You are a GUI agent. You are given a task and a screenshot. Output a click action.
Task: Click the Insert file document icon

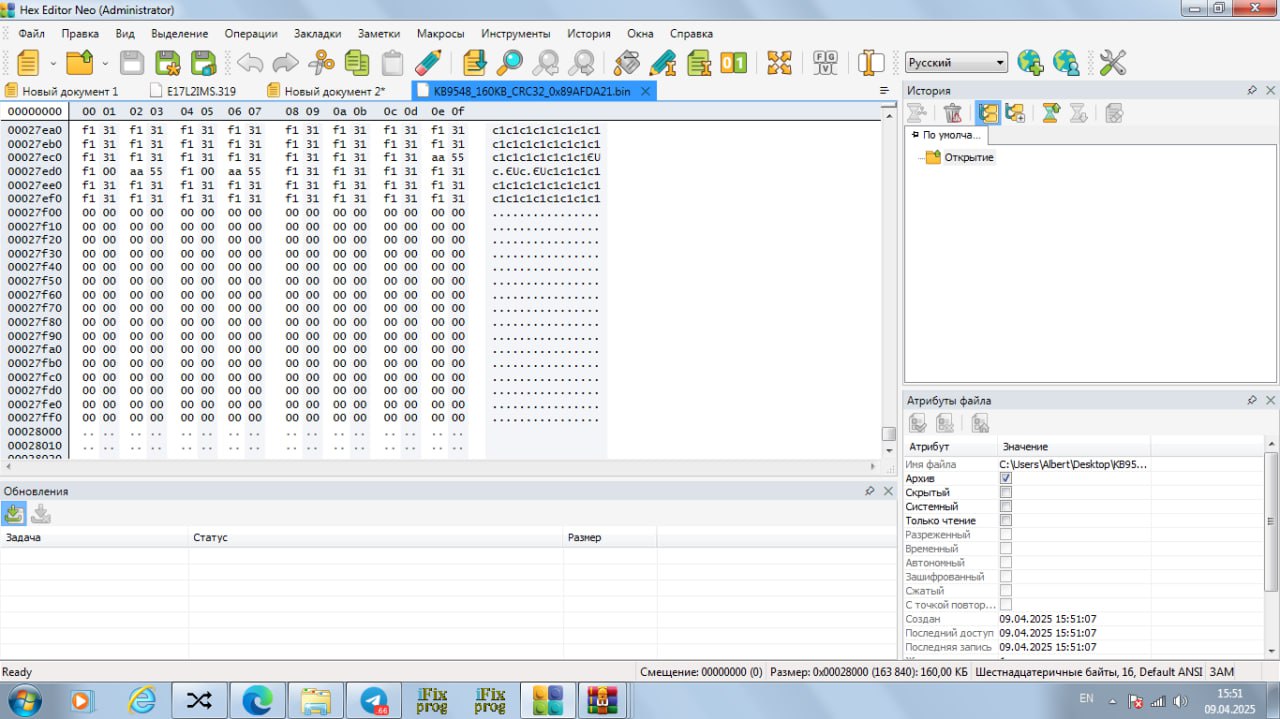[x=699, y=63]
